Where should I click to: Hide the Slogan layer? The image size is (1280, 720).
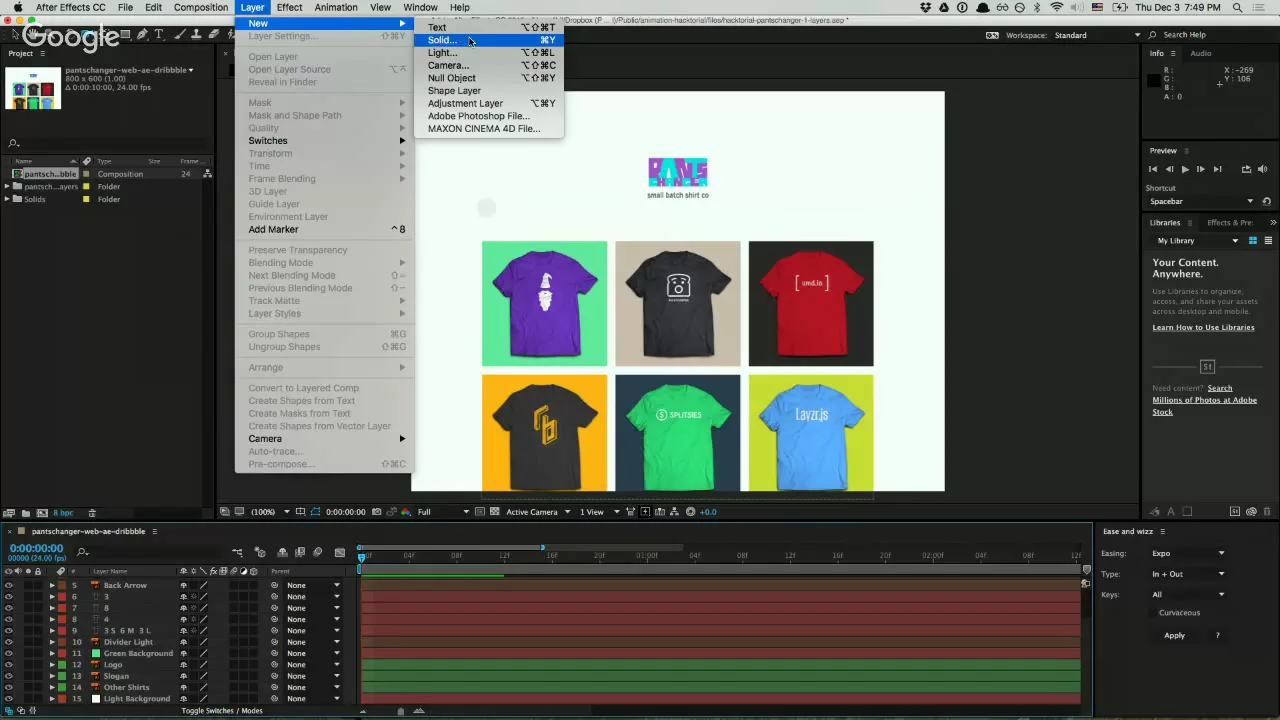(x=9, y=677)
